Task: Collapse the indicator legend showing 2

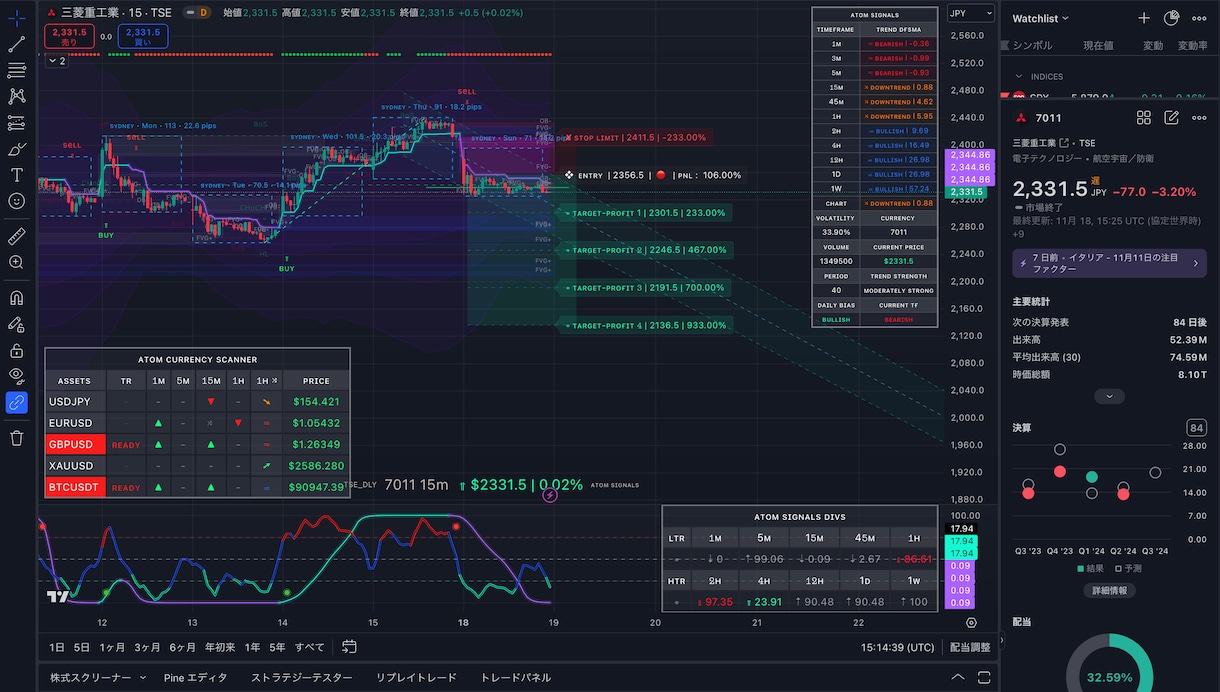Action: [56, 61]
